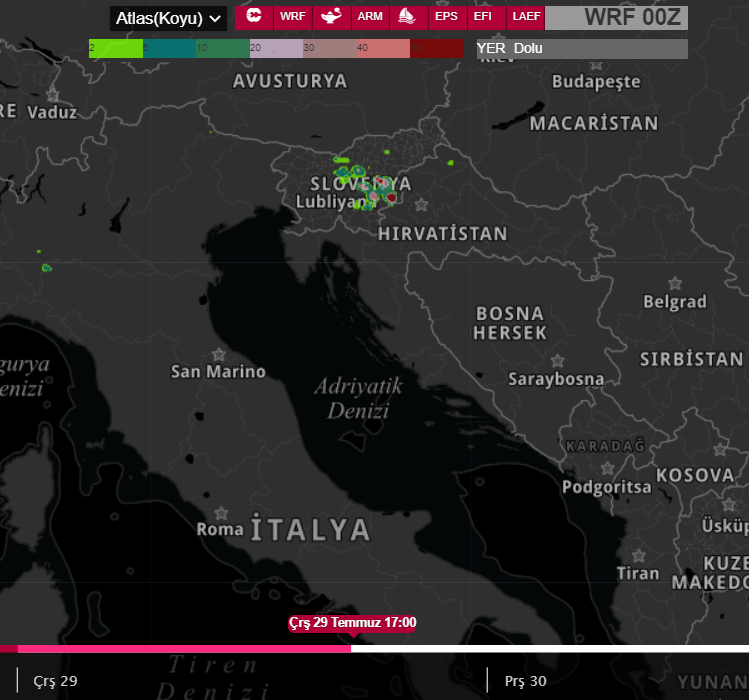Pick the teal 5 legend swatch
The image size is (749, 700).
(169, 49)
